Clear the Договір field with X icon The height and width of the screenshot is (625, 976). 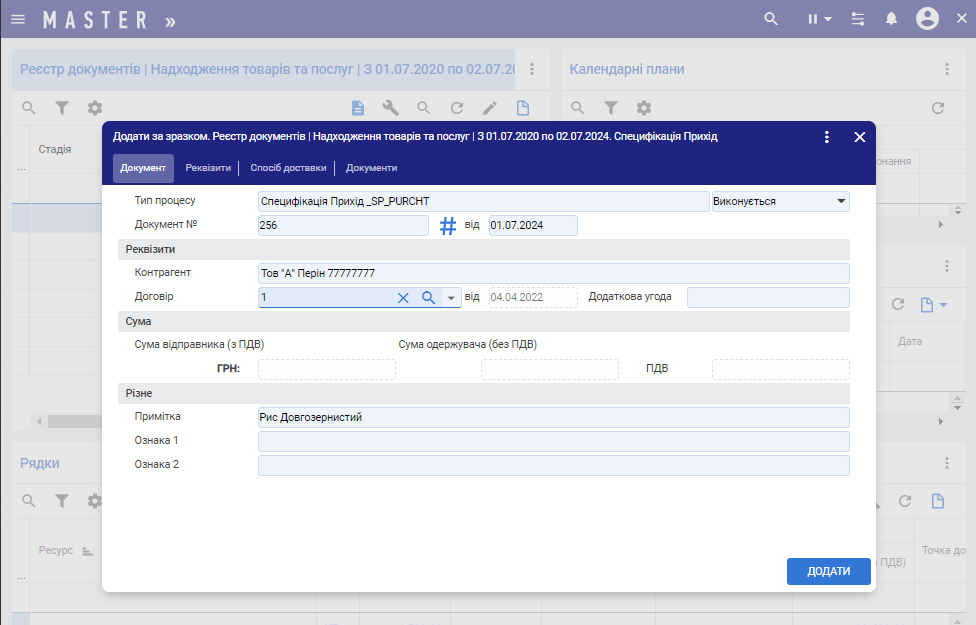click(403, 298)
